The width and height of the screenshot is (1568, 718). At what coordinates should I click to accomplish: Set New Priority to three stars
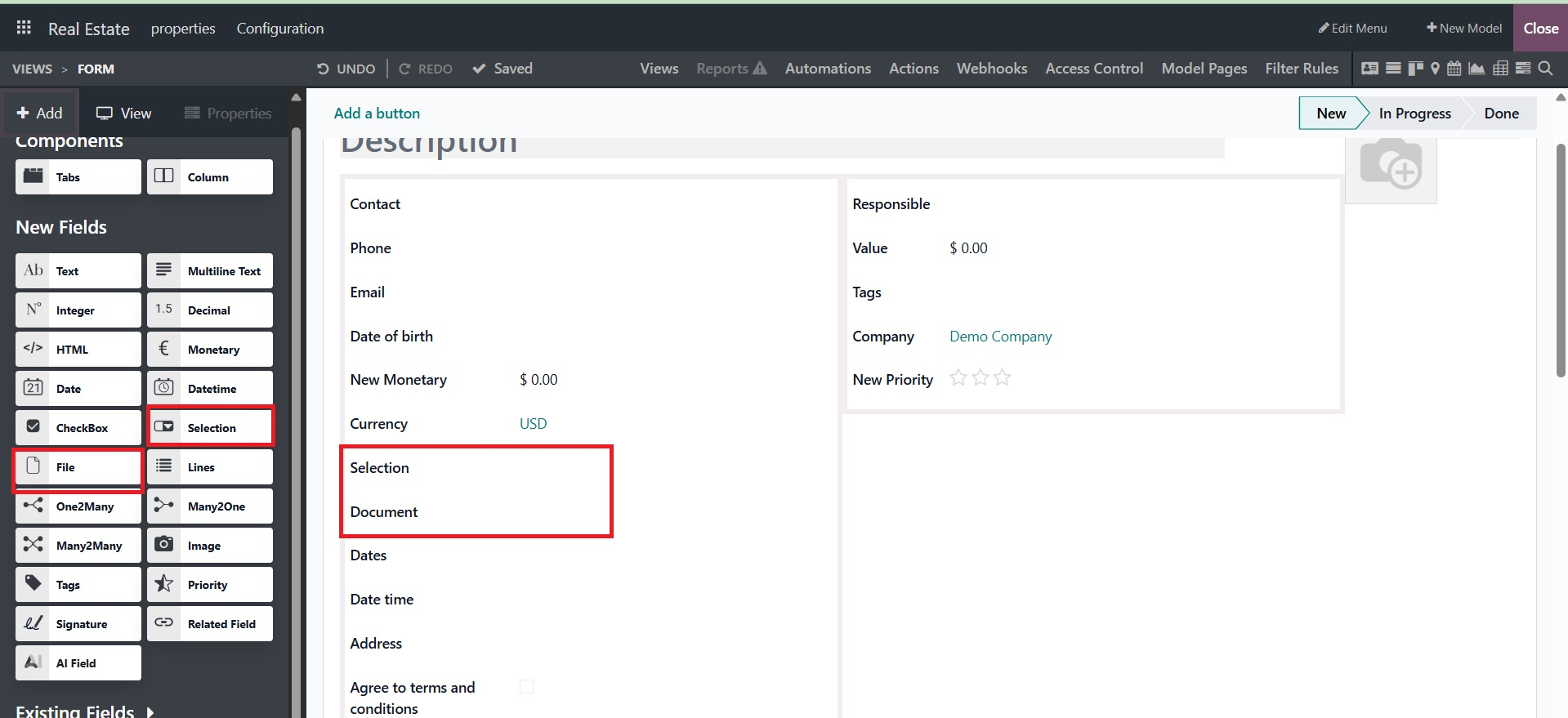1003,378
